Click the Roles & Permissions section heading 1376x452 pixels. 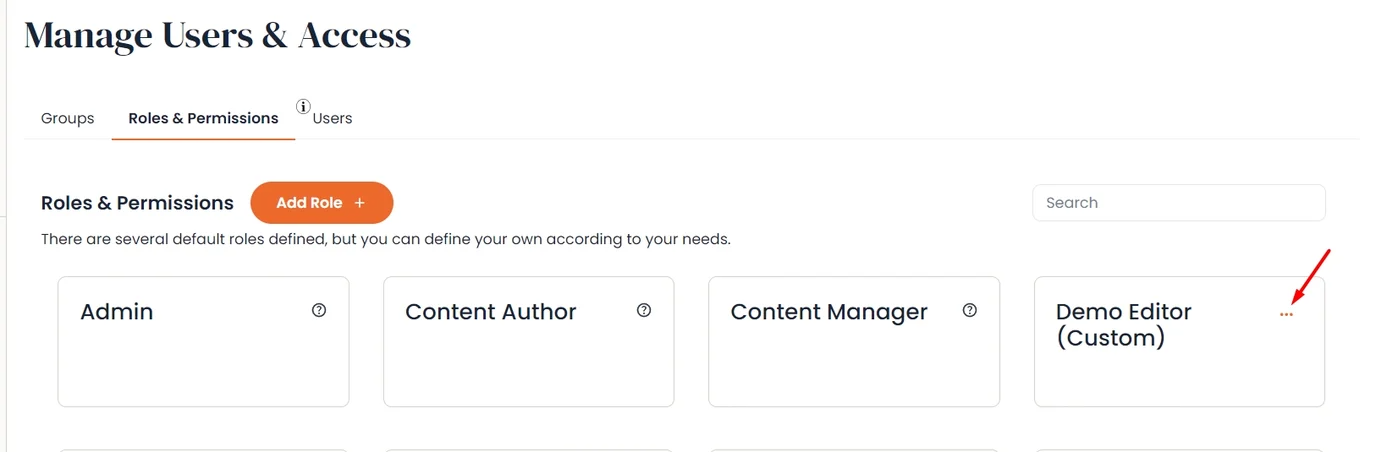(137, 203)
